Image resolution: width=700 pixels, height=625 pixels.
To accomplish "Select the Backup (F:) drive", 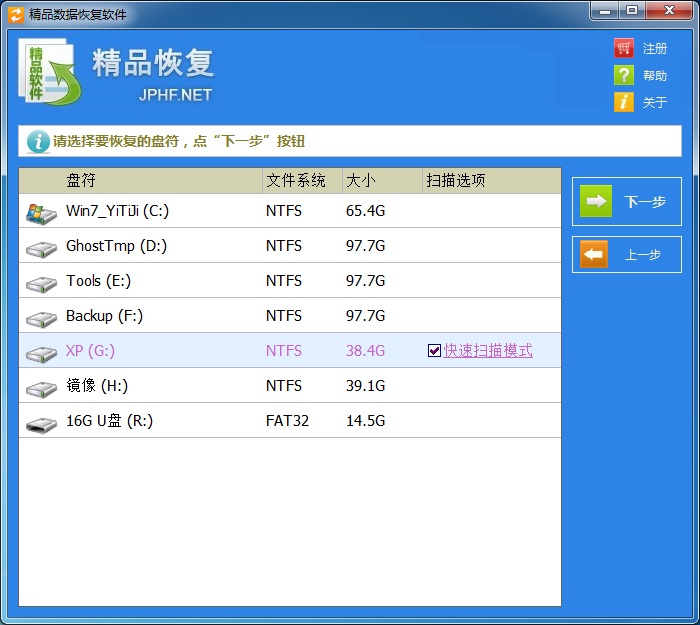I will pyautogui.click(x=290, y=315).
